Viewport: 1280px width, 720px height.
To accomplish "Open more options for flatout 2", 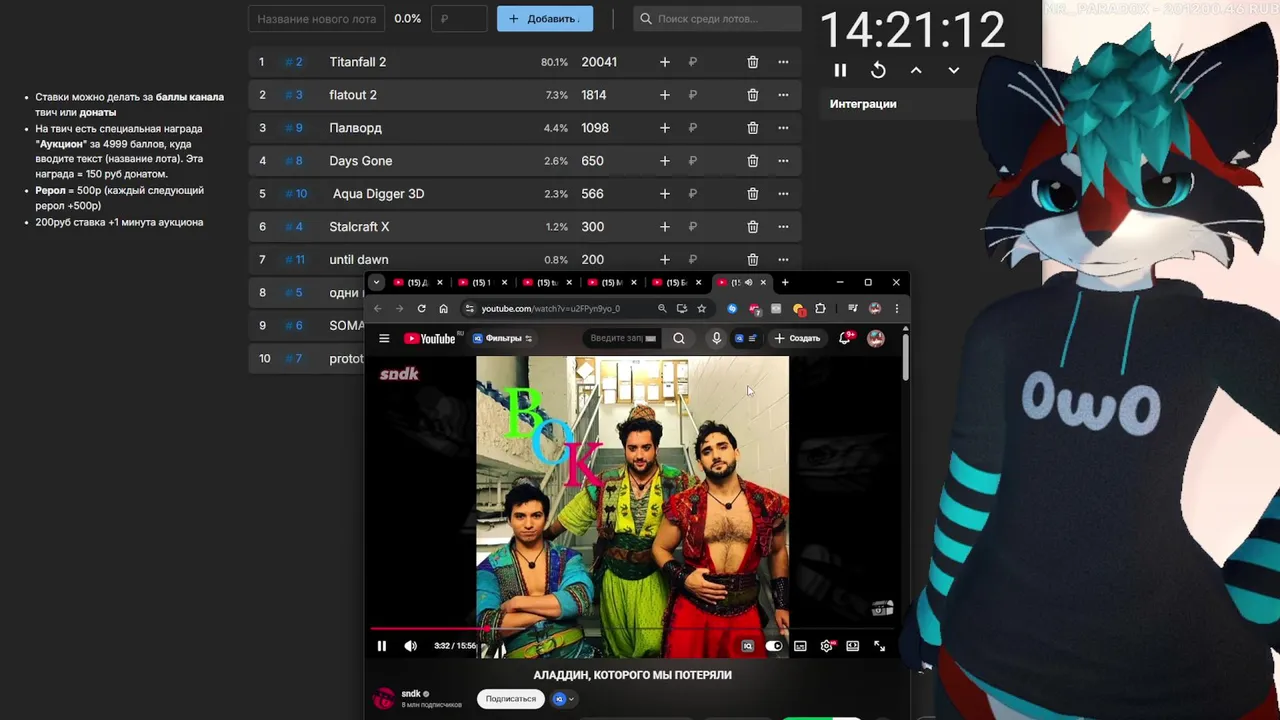I will (783, 95).
